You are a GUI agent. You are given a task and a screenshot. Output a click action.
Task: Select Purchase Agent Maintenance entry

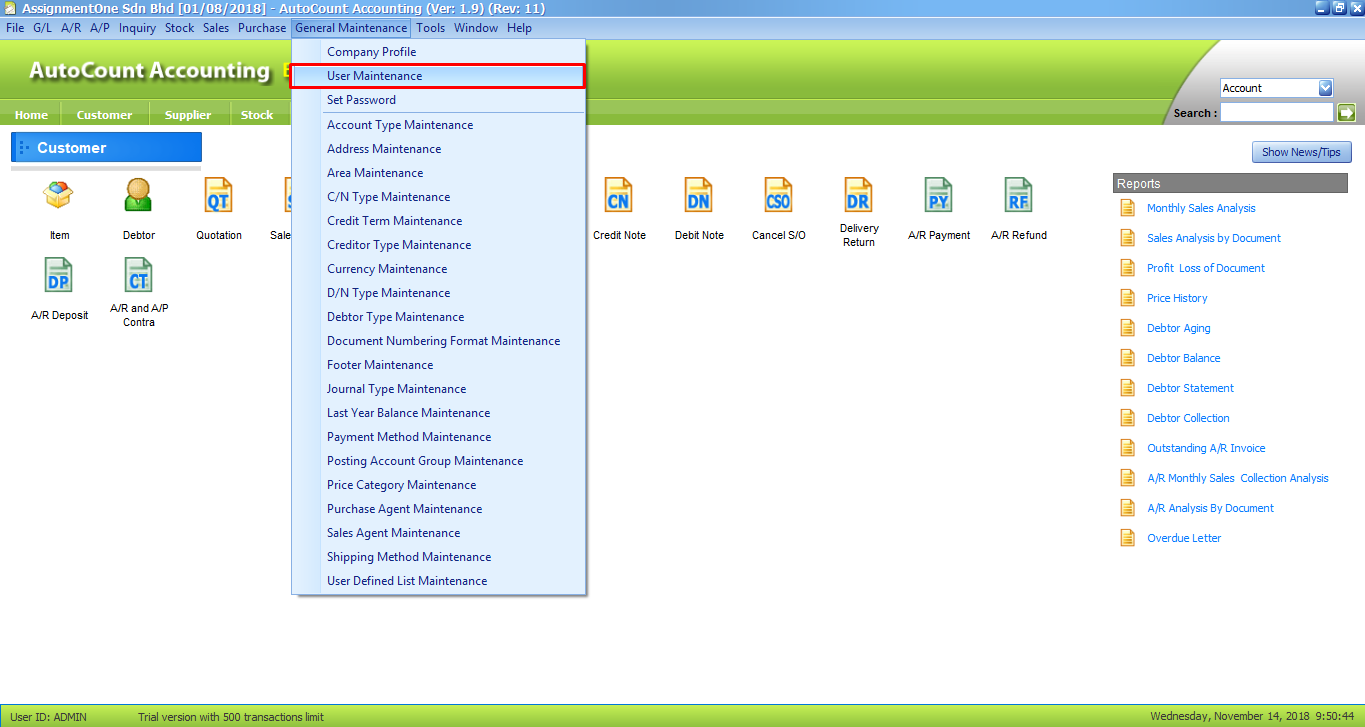click(x=438, y=509)
